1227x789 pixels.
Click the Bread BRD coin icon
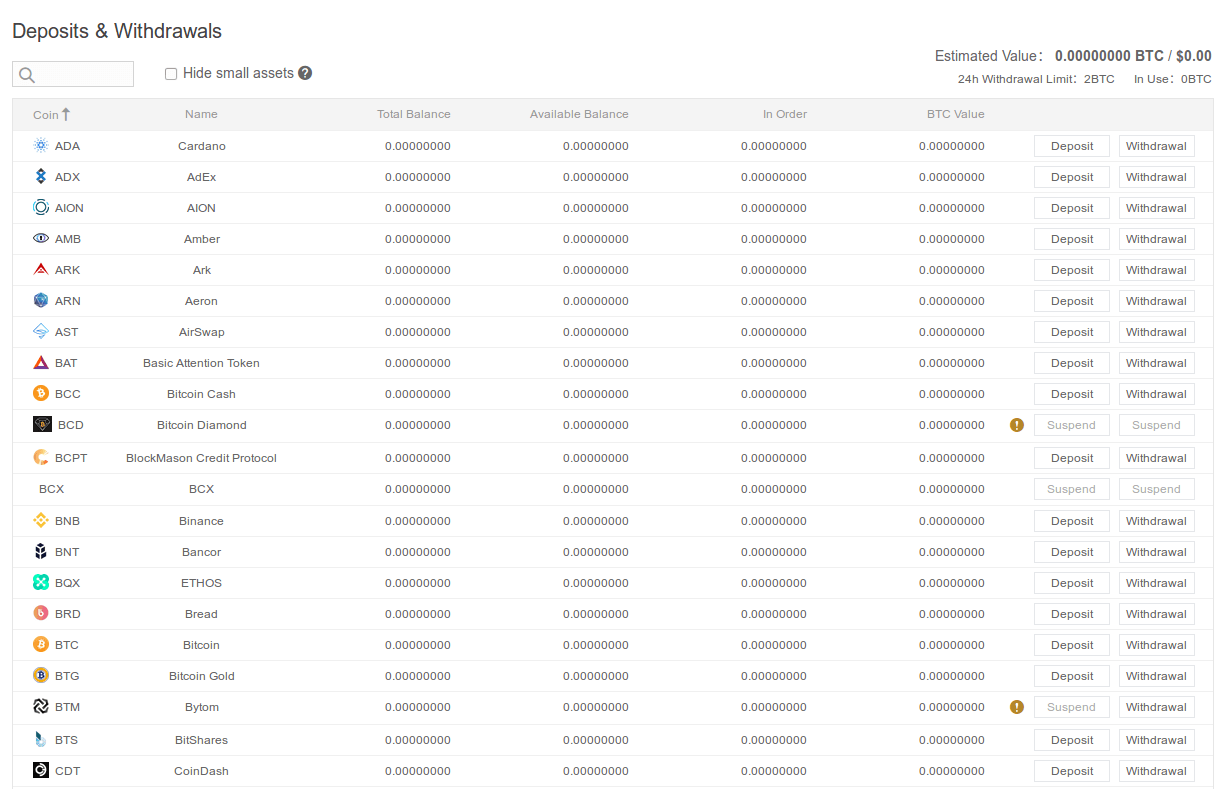click(41, 614)
